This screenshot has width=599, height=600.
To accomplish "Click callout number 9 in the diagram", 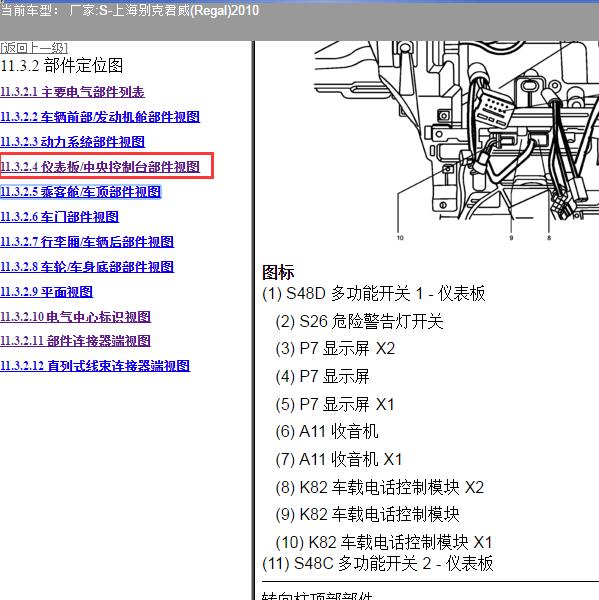I will click(511, 238).
